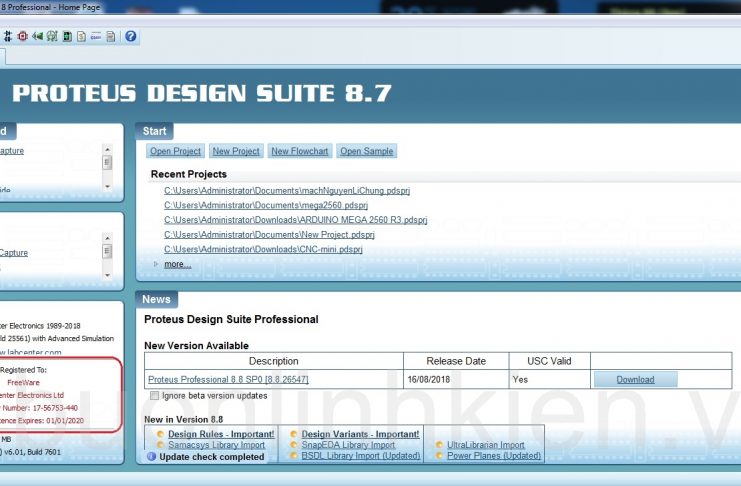Click the USC Valid column header
This screenshot has height=486, width=741.
click(549, 361)
